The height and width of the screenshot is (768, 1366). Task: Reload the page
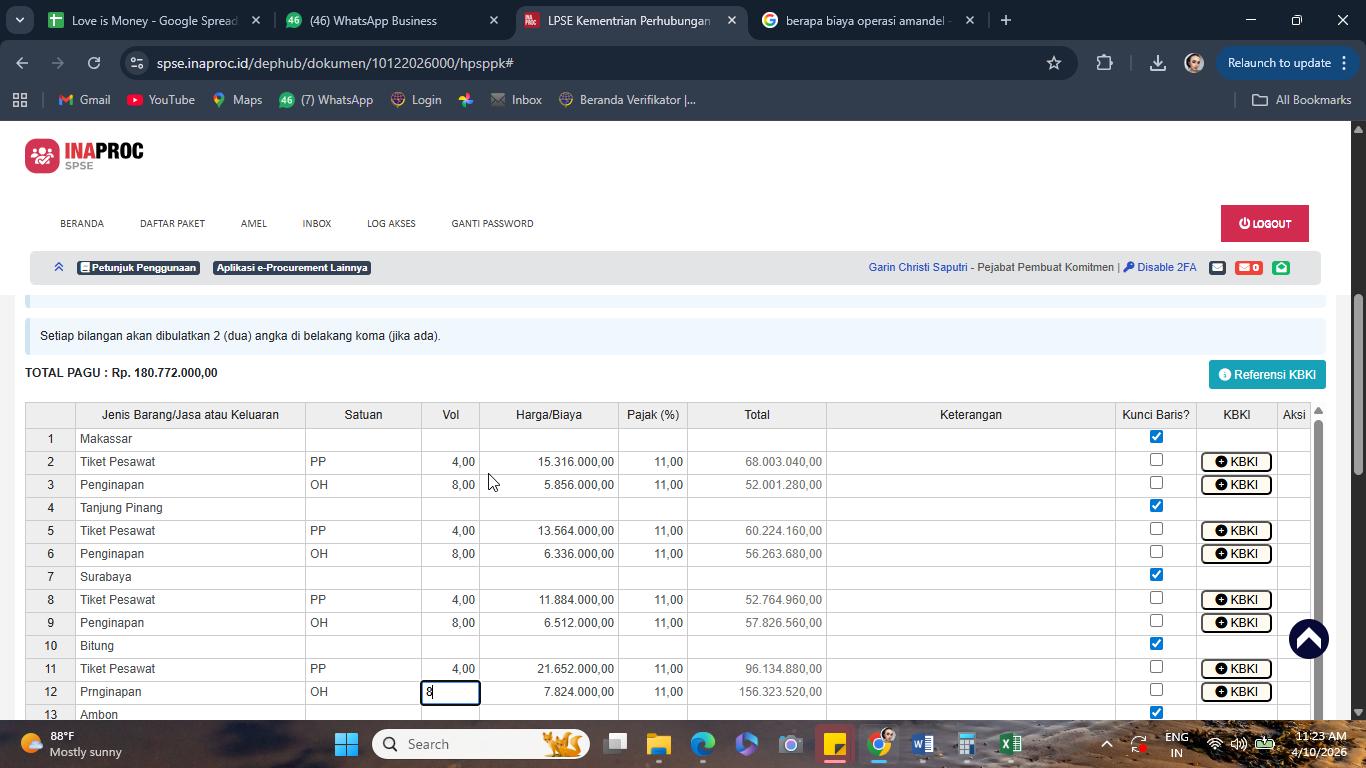(94, 63)
